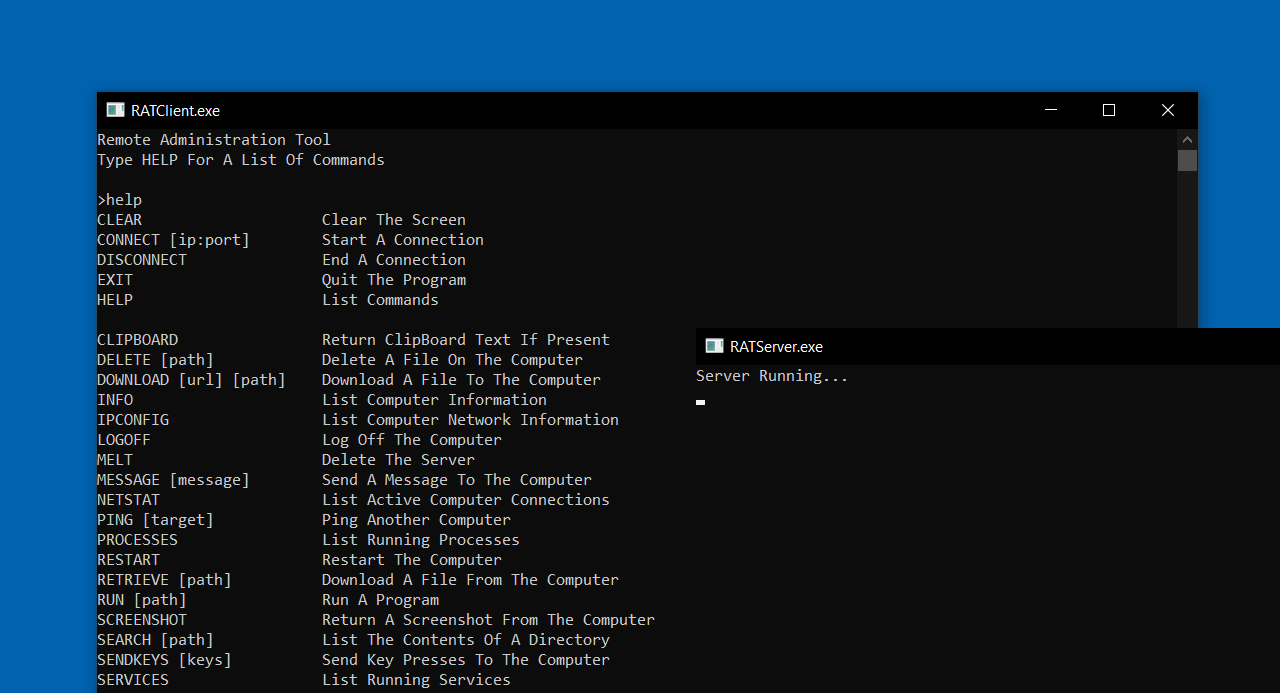Image resolution: width=1280 pixels, height=693 pixels.
Task: Click the NETSTAT command entry
Action: pyautogui.click(x=128, y=500)
